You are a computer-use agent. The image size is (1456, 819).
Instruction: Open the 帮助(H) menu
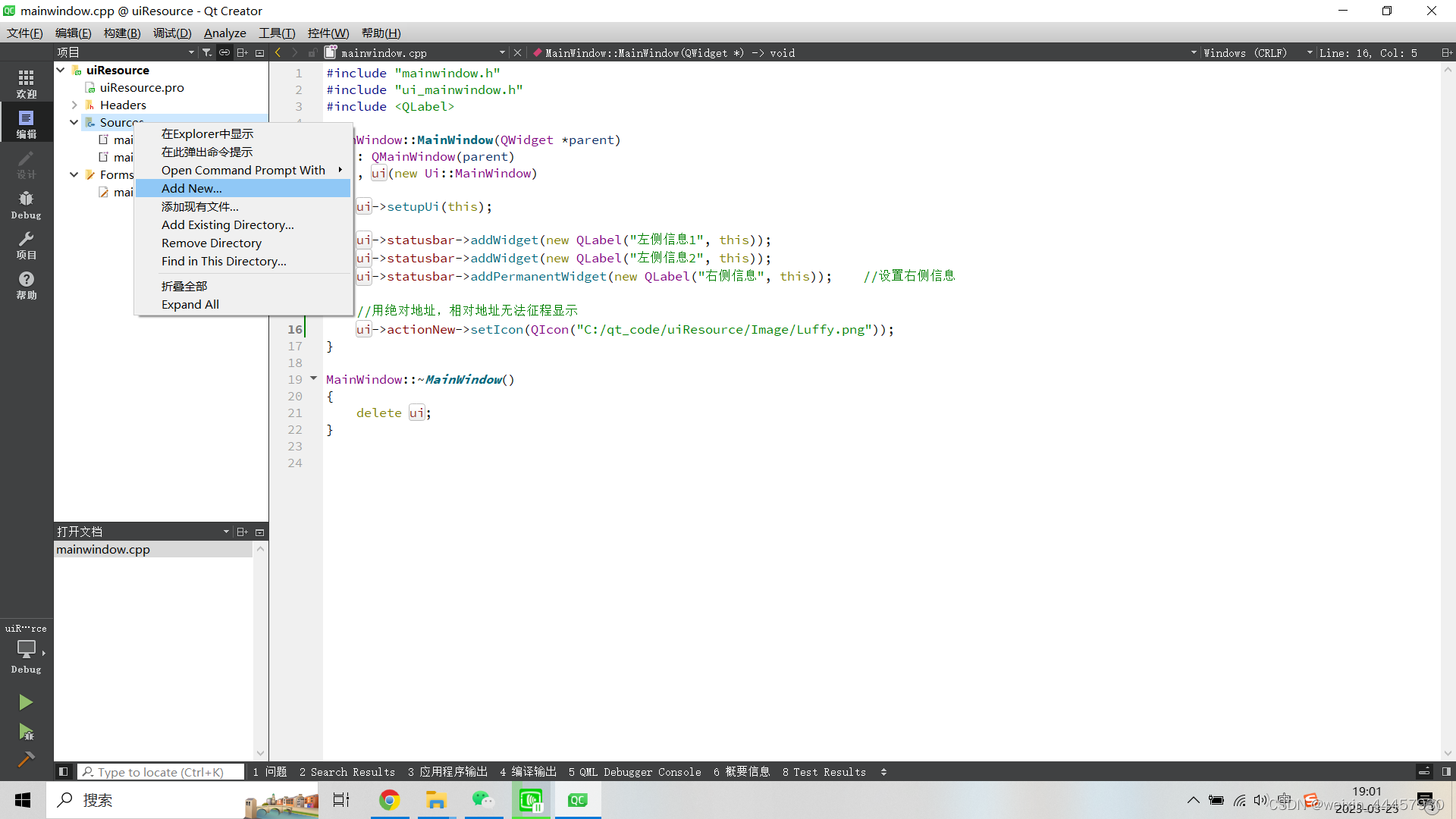[x=381, y=33]
